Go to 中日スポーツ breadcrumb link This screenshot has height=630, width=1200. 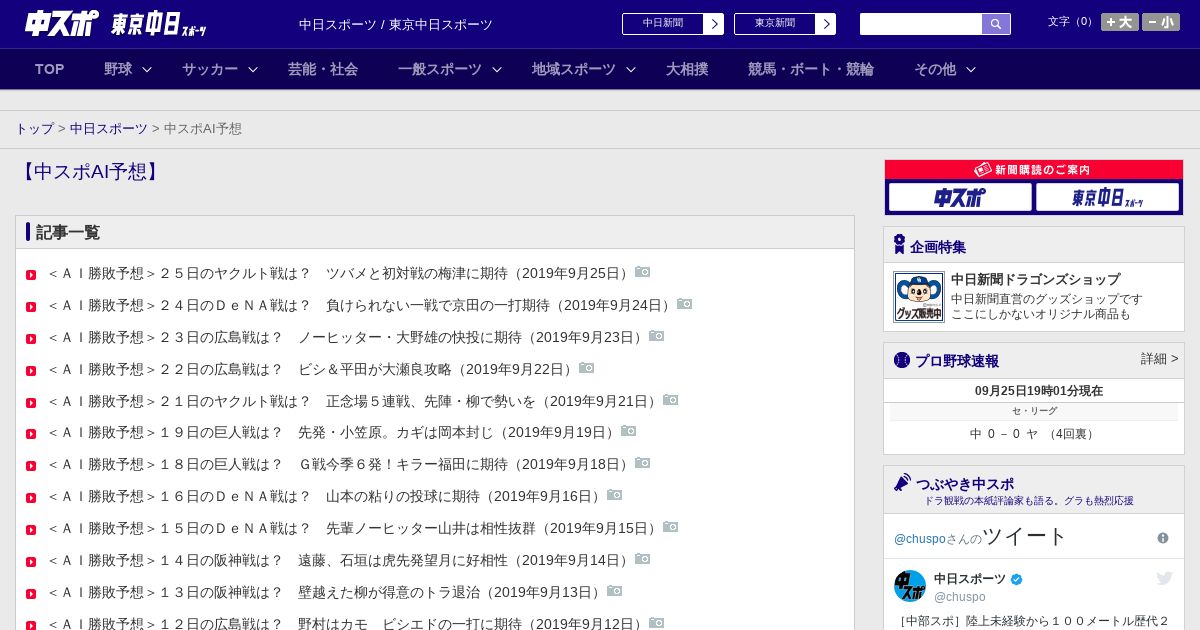click(x=109, y=129)
